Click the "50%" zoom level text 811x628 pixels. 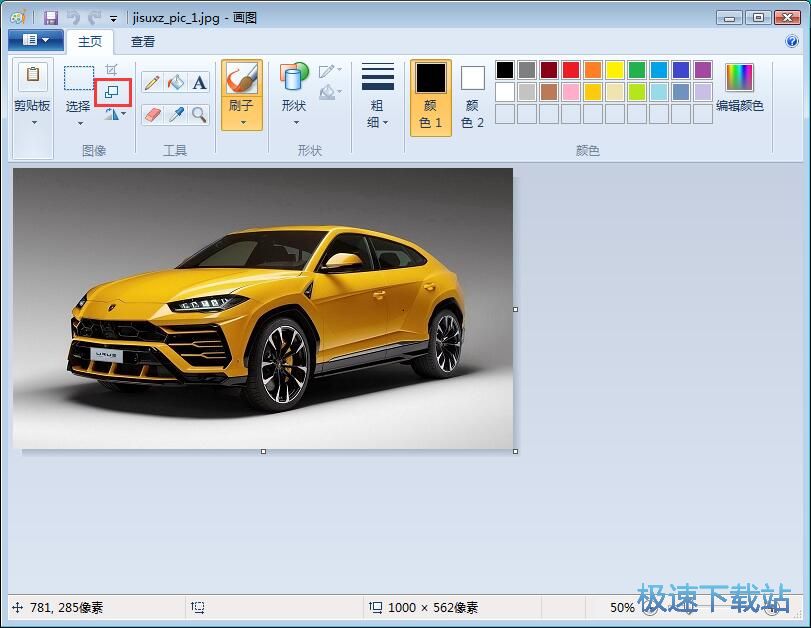[622, 607]
